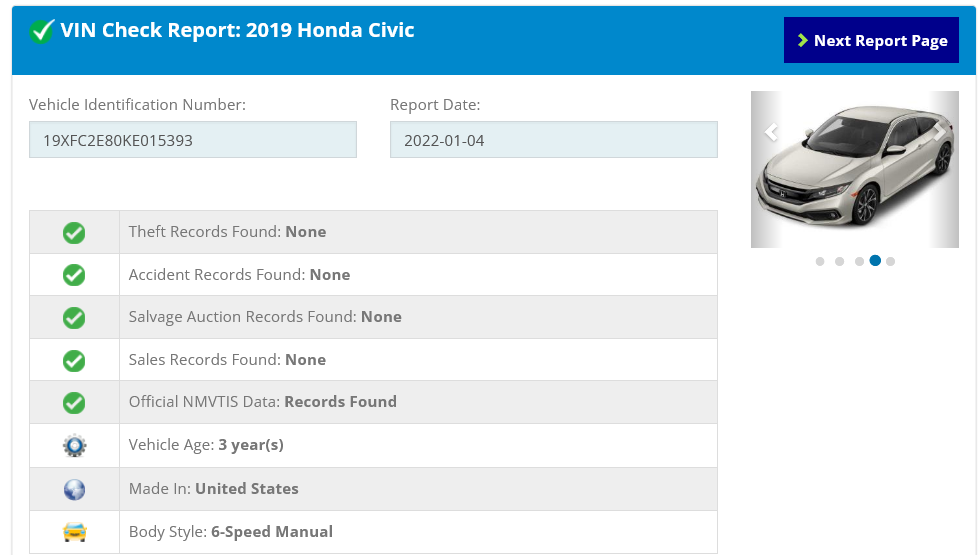This screenshot has height=555, width=978.
Task: Select the first carousel dot
Action: click(x=820, y=261)
